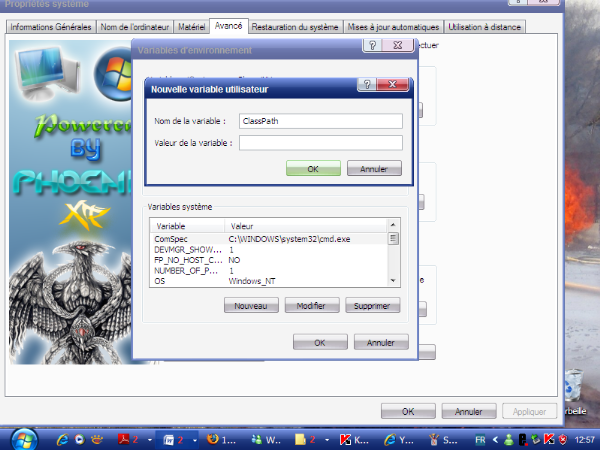The image size is (600, 450).
Task: Cancel the new user variable dialog
Action: tap(374, 168)
